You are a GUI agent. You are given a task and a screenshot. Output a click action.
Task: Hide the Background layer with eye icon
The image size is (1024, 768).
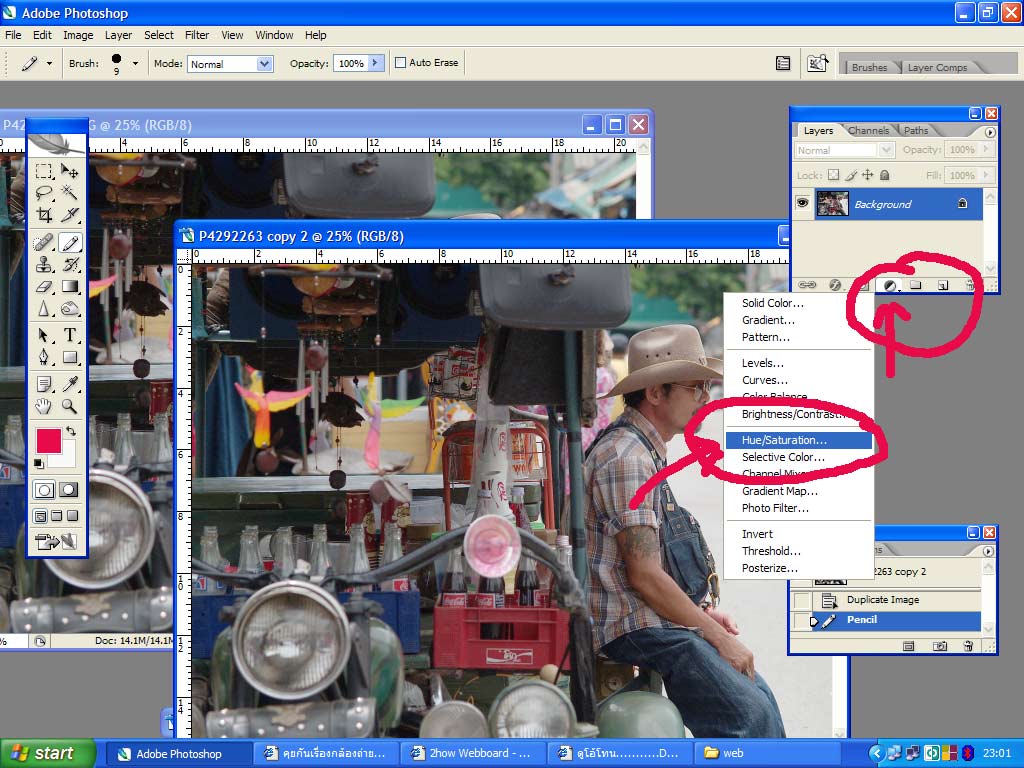coord(802,203)
